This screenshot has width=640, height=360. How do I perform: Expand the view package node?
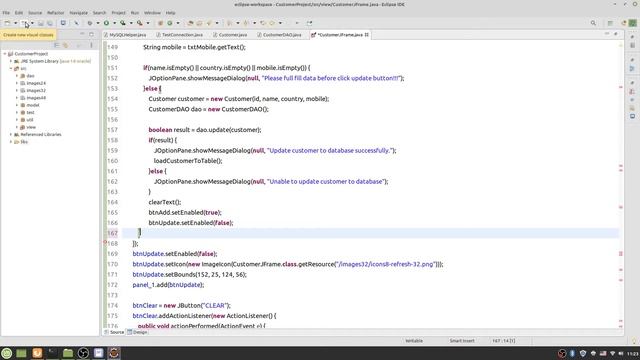[17, 127]
